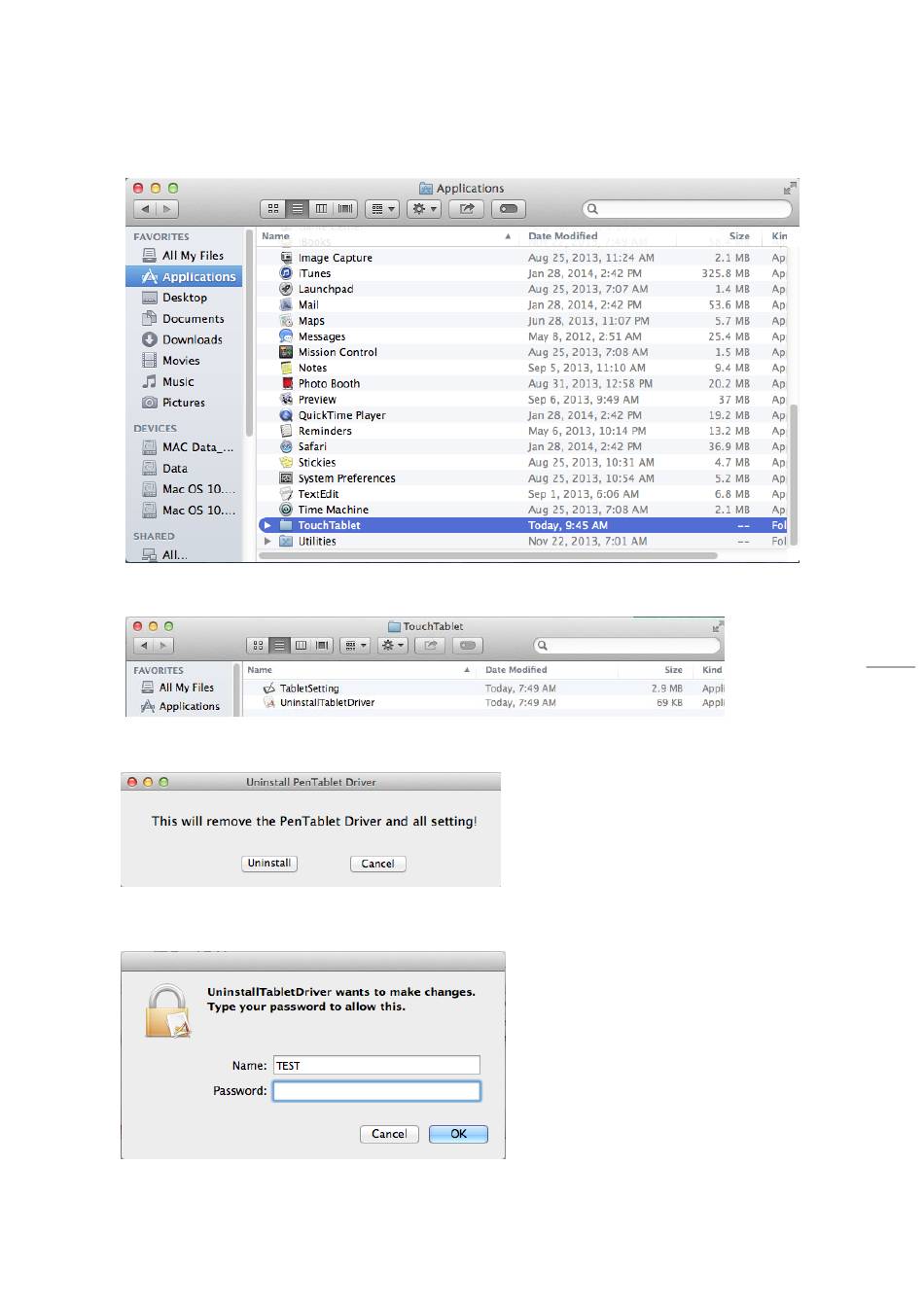Open the Desktop folder in the sidebar

[x=184, y=298]
